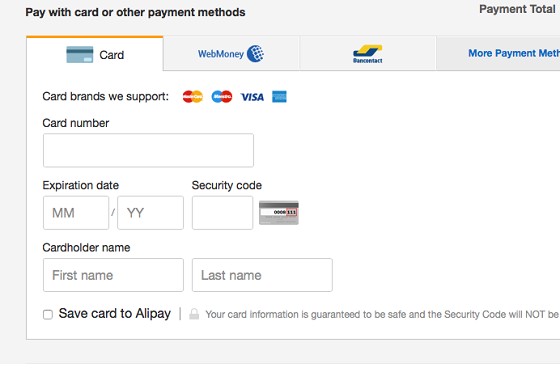Click the security code card illustration
Screen dimensions: 560x372
coord(279,213)
